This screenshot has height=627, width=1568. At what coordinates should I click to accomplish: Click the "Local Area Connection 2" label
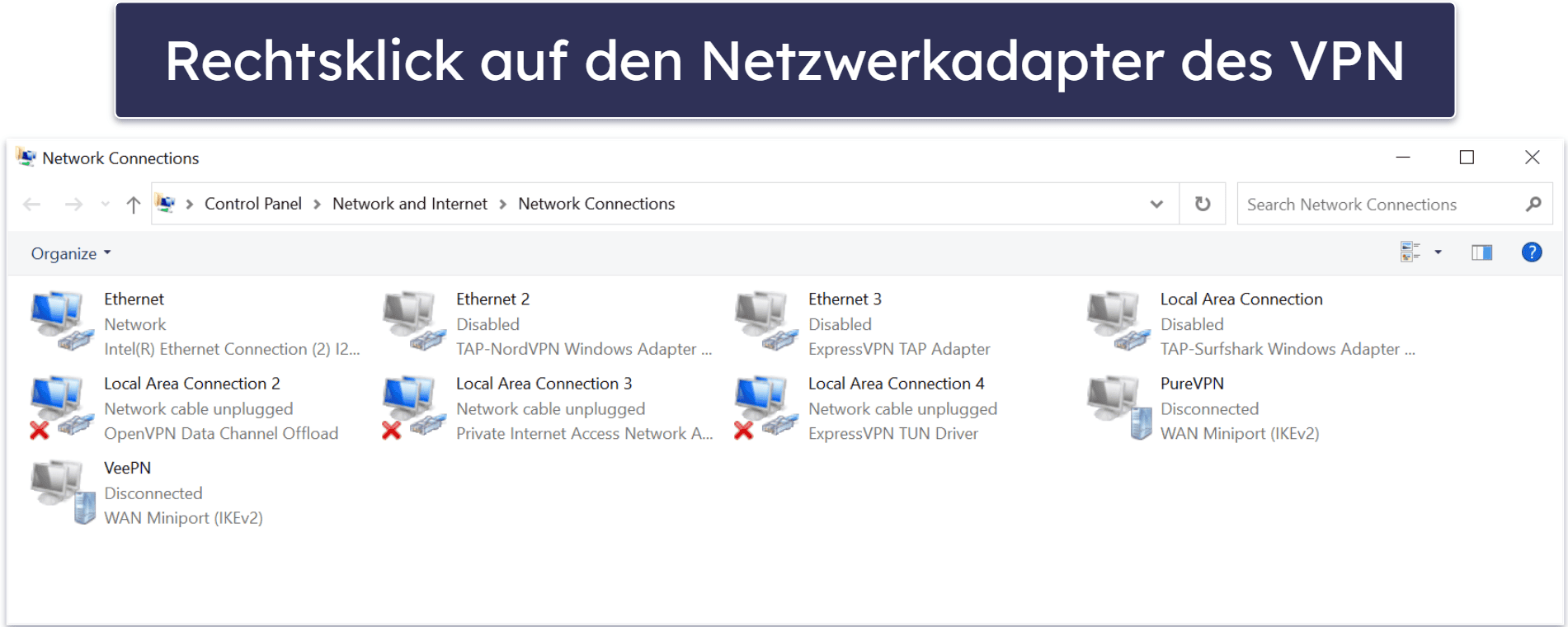point(191,384)
